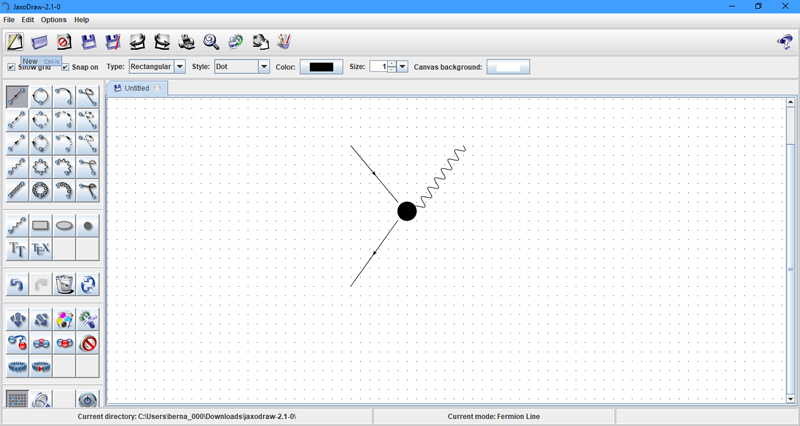Select the Photon Loop wavy circle tool
Screen dimensions: 800x426
click(x=40, y=167)
